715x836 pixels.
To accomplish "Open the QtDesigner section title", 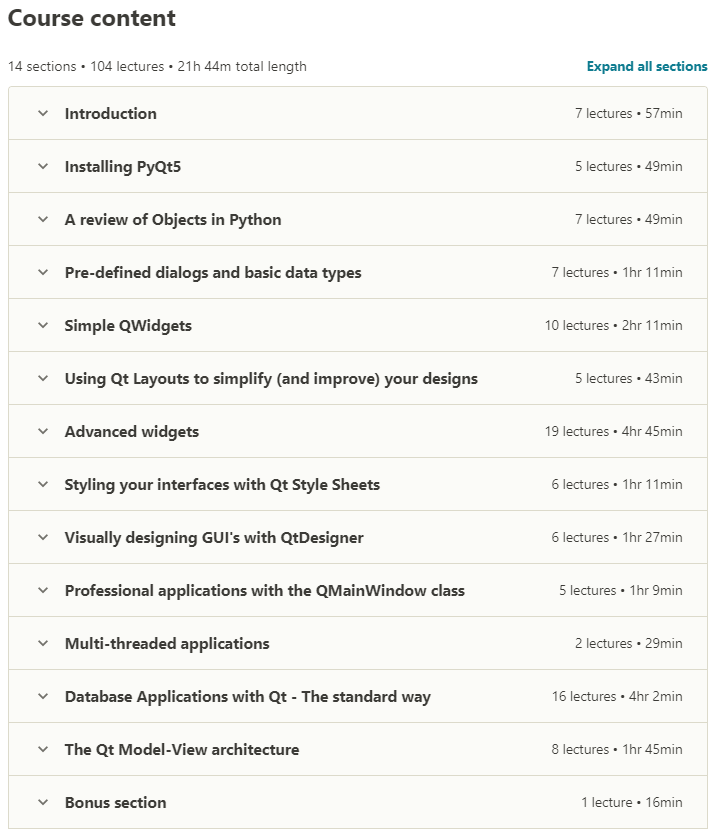I will click(x=214, y=538).
